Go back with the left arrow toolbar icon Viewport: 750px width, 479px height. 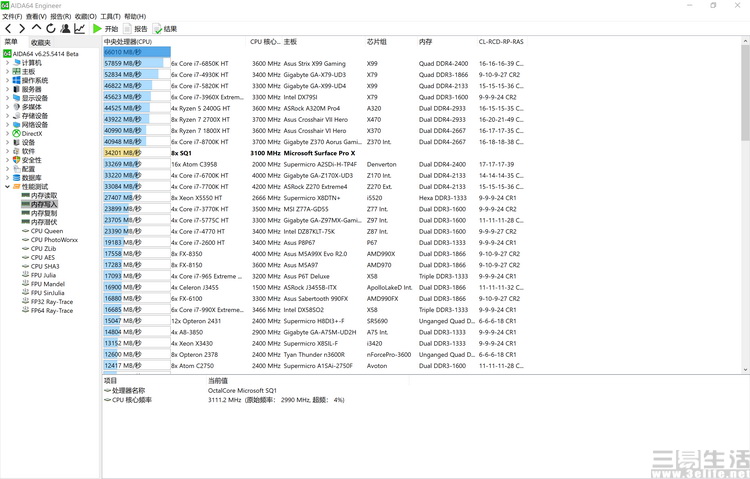click(8, 29)
